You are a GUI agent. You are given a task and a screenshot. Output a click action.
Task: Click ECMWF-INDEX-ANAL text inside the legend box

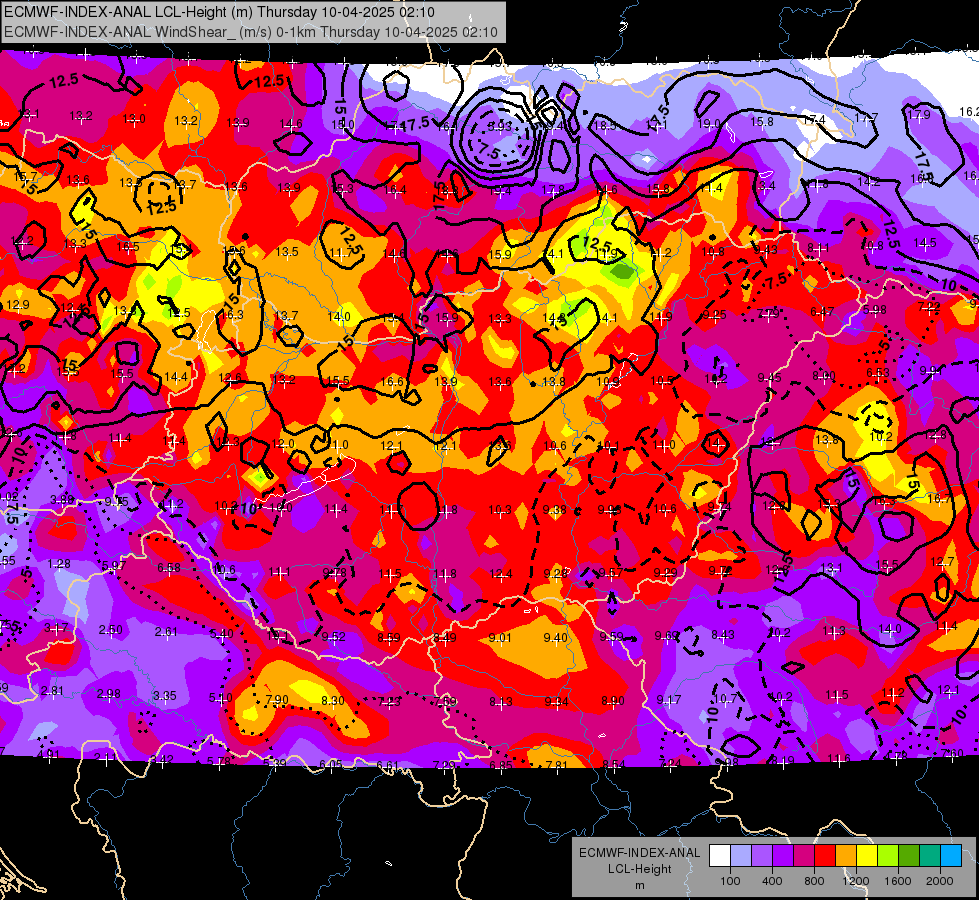639,853
